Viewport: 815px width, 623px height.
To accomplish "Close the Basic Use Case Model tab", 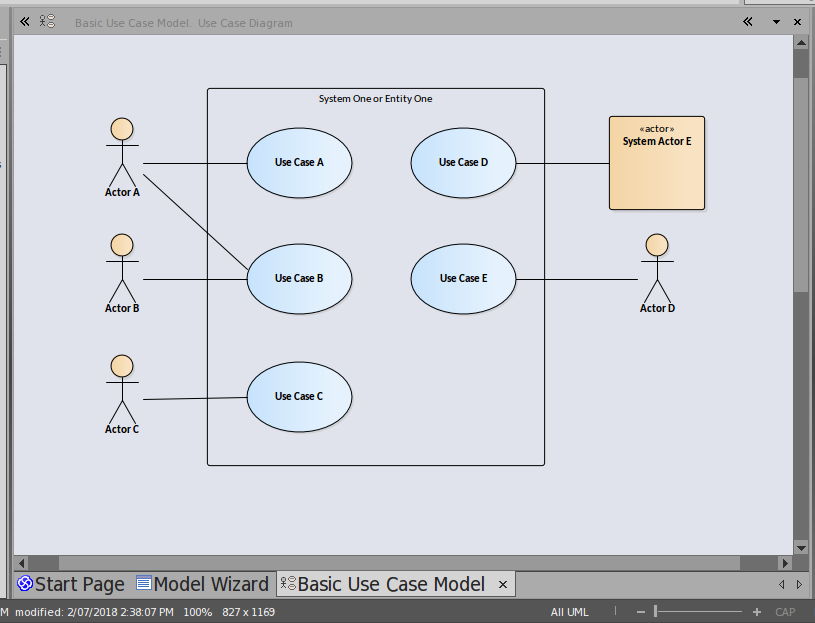I will pyautogui.click(x=502, y=584).
